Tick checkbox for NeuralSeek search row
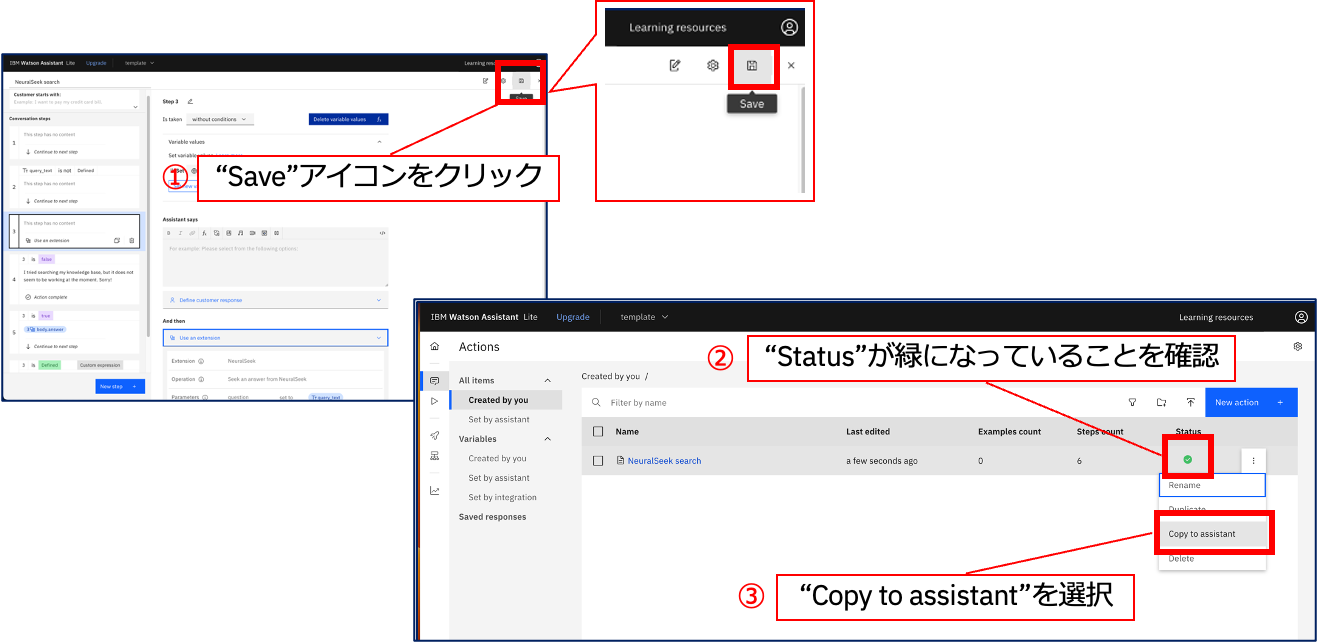1318x642 pixels. [598, 461]
